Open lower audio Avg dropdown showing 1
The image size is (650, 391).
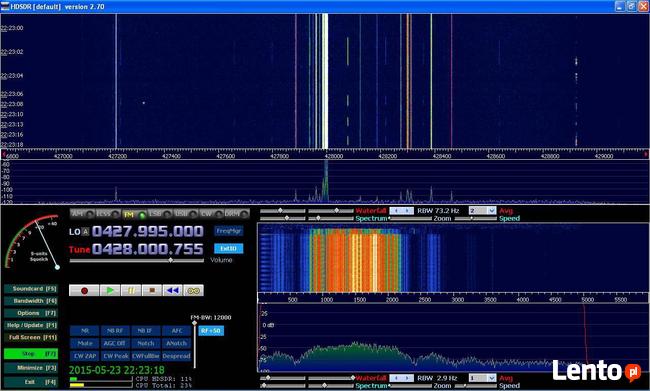click(483, 378)
